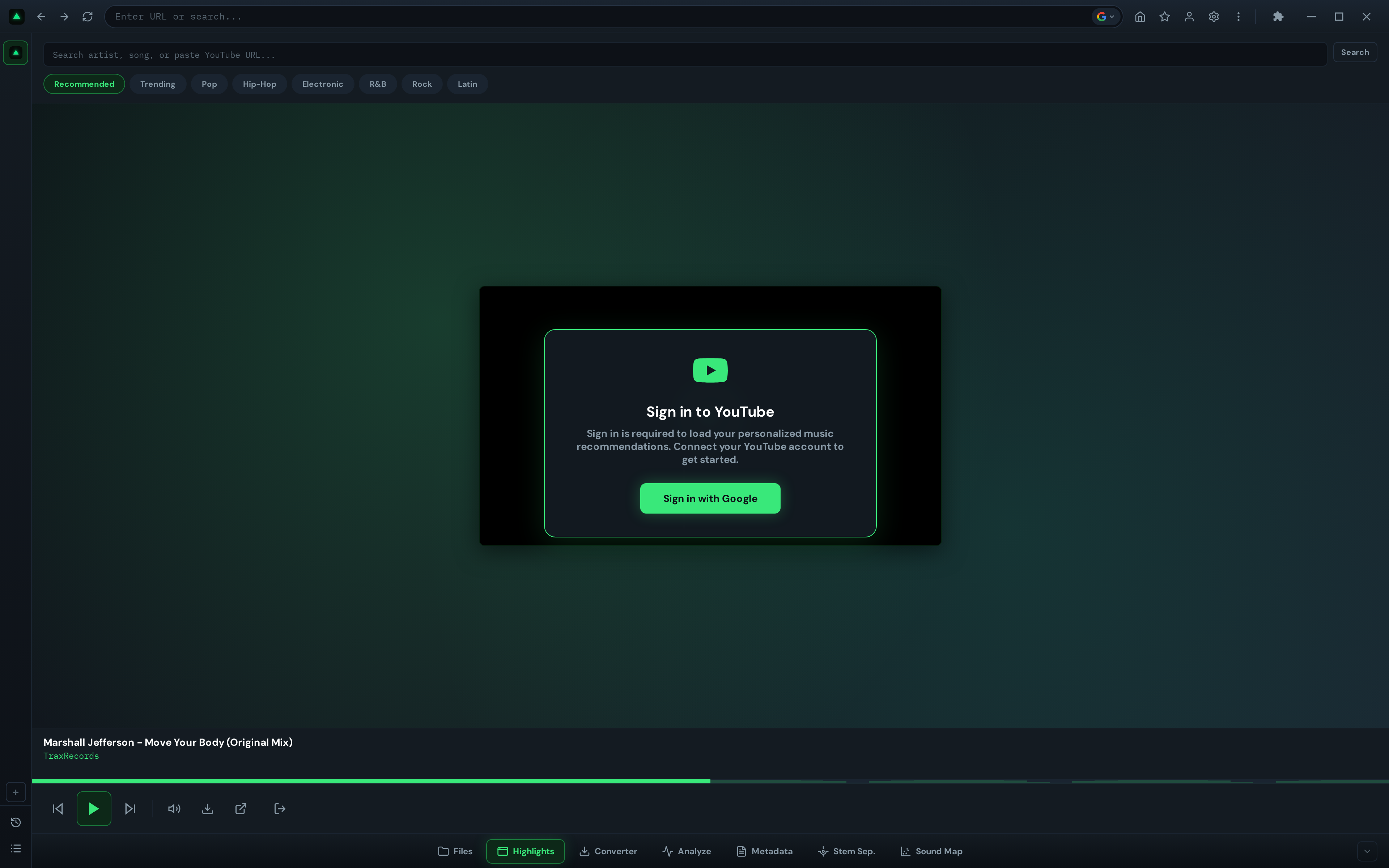The height and width of the screenshot is (868, 1389).
Task: Click the artist or song search field
Action: (685, 55)
